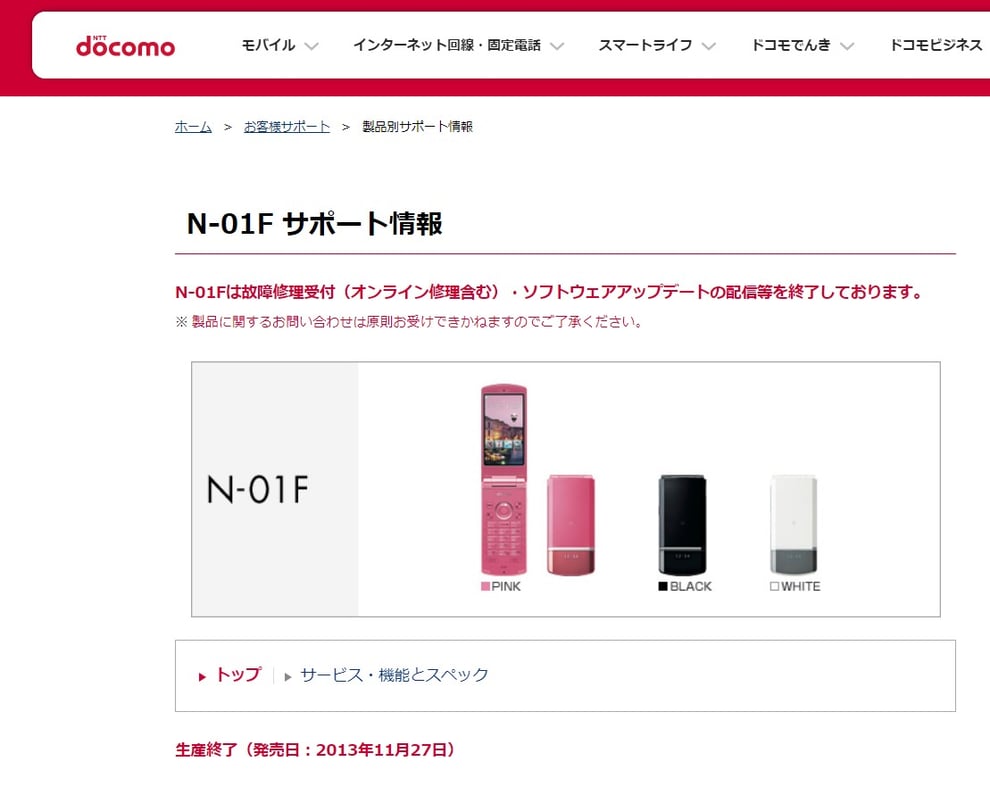Open the ドコモビジネス navigation menu
The height and width of the screenshot is (803, 990).
pyautogui.click(x=936, y=45)
